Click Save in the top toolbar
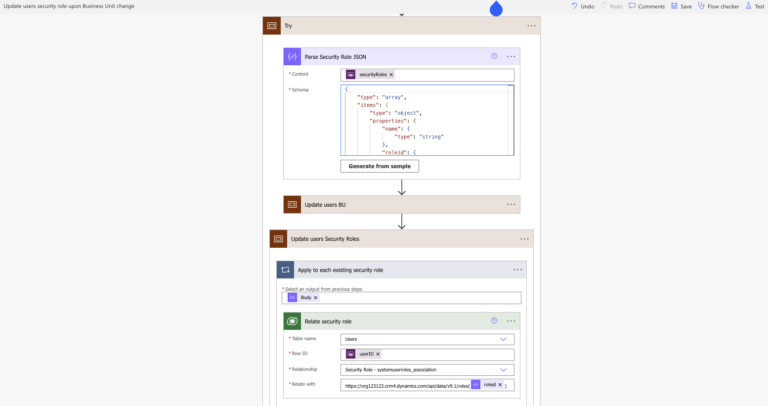The image size is (768, 406). (x=681, y=6)
